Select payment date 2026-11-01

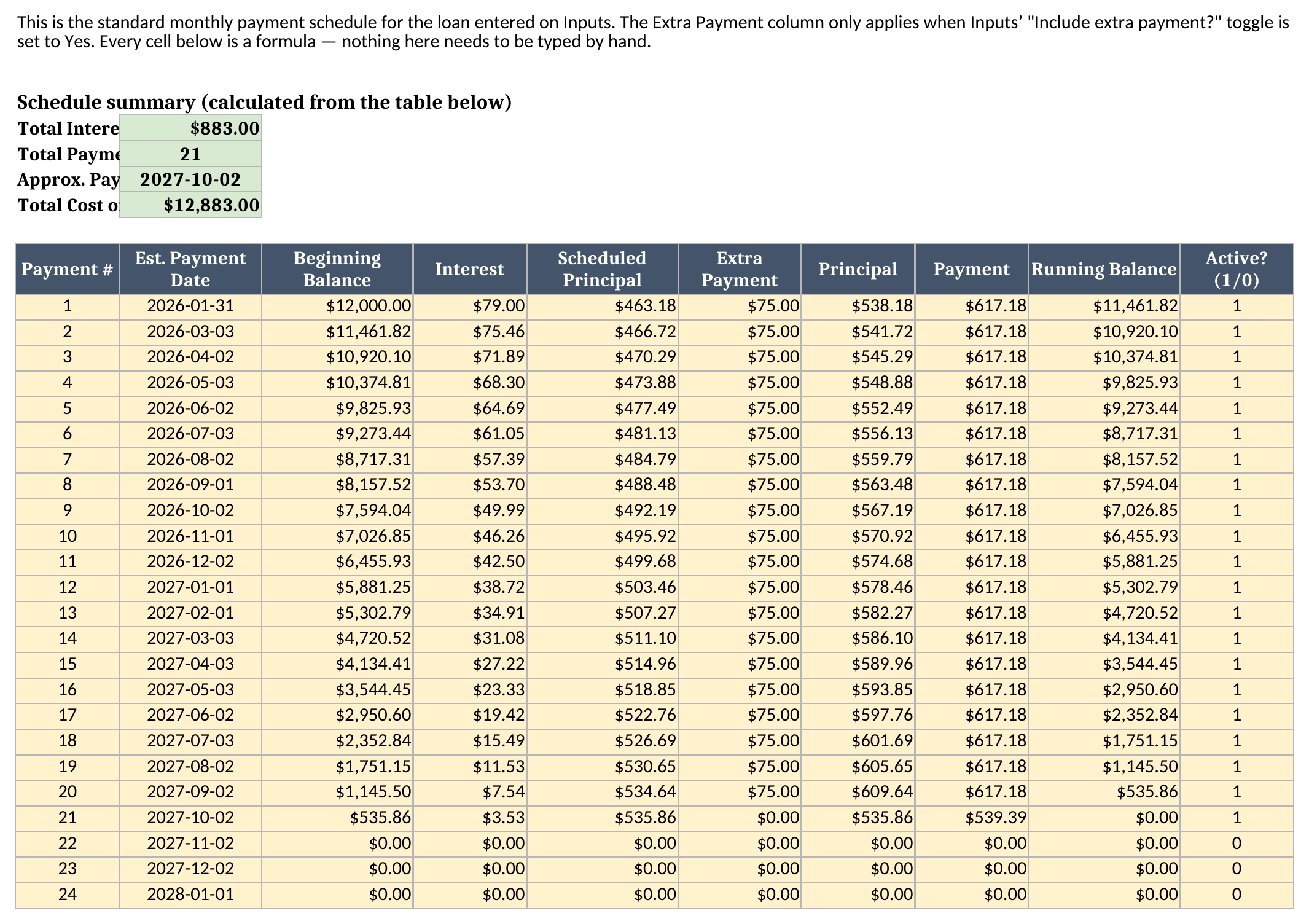pyautogui.click(x=190, y=537)
